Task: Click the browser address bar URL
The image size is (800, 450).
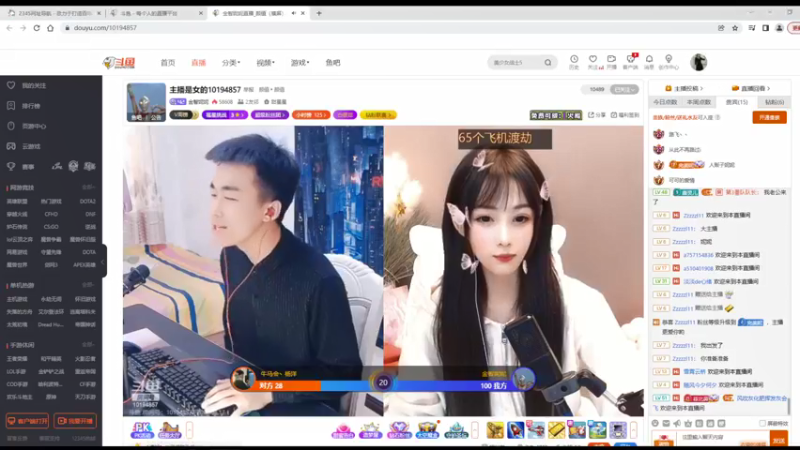Action: [x=105, y=28]
